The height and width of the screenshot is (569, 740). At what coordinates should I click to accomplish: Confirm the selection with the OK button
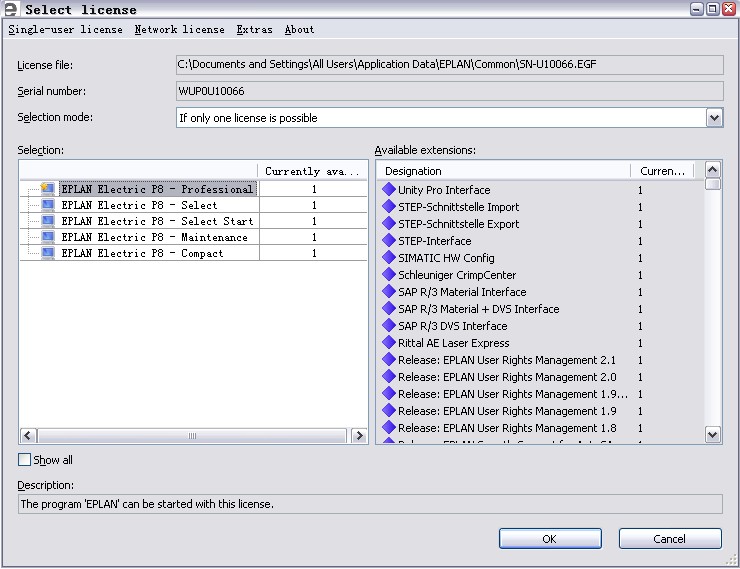549,539
